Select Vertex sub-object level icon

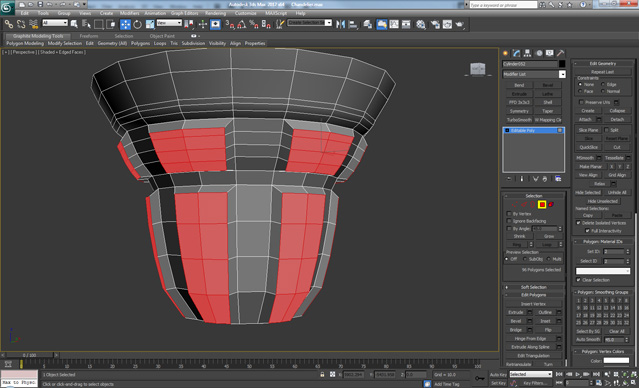pyautogui.click(x=515, y=205)
